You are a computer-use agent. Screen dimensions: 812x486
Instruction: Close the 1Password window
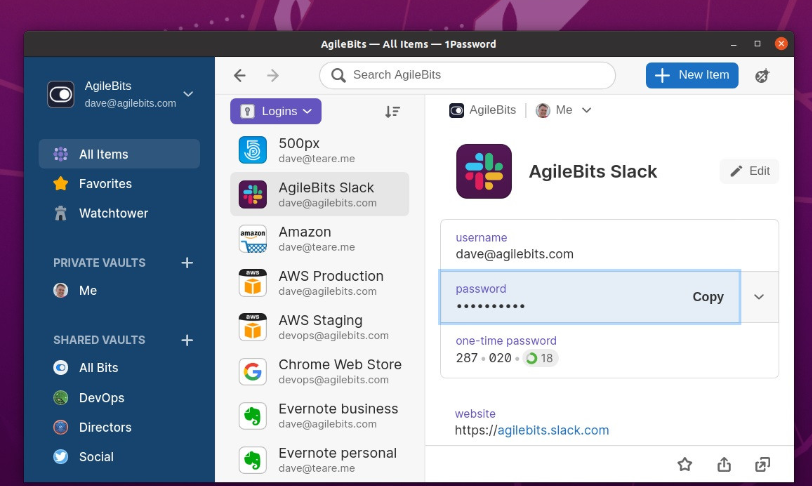pos(781,44)
